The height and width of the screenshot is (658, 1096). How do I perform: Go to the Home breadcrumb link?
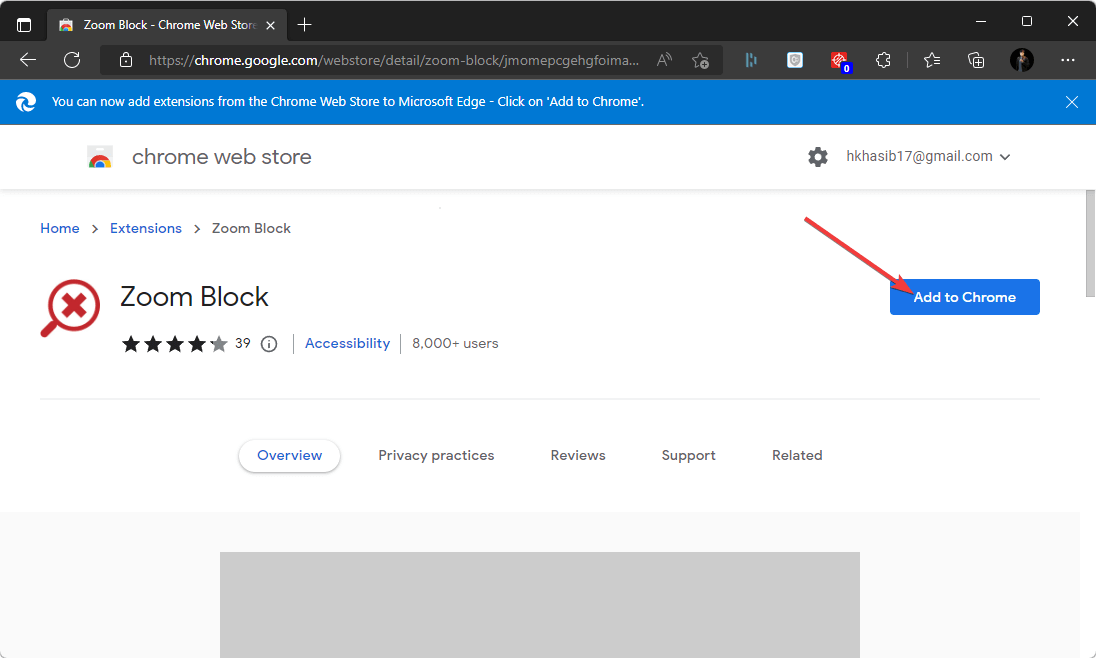point(59,229)
